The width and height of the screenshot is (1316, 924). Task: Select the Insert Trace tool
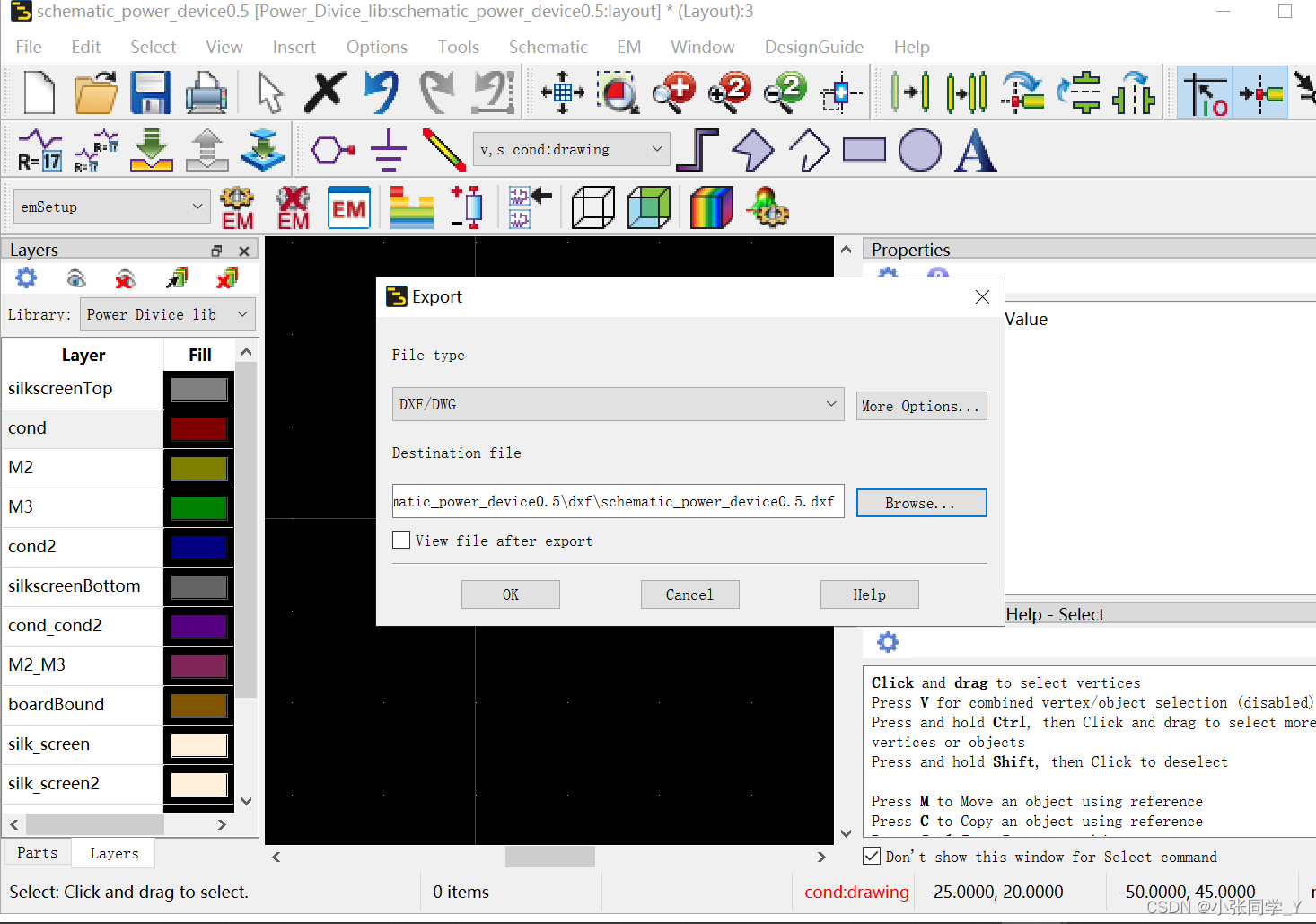(444, 149)
